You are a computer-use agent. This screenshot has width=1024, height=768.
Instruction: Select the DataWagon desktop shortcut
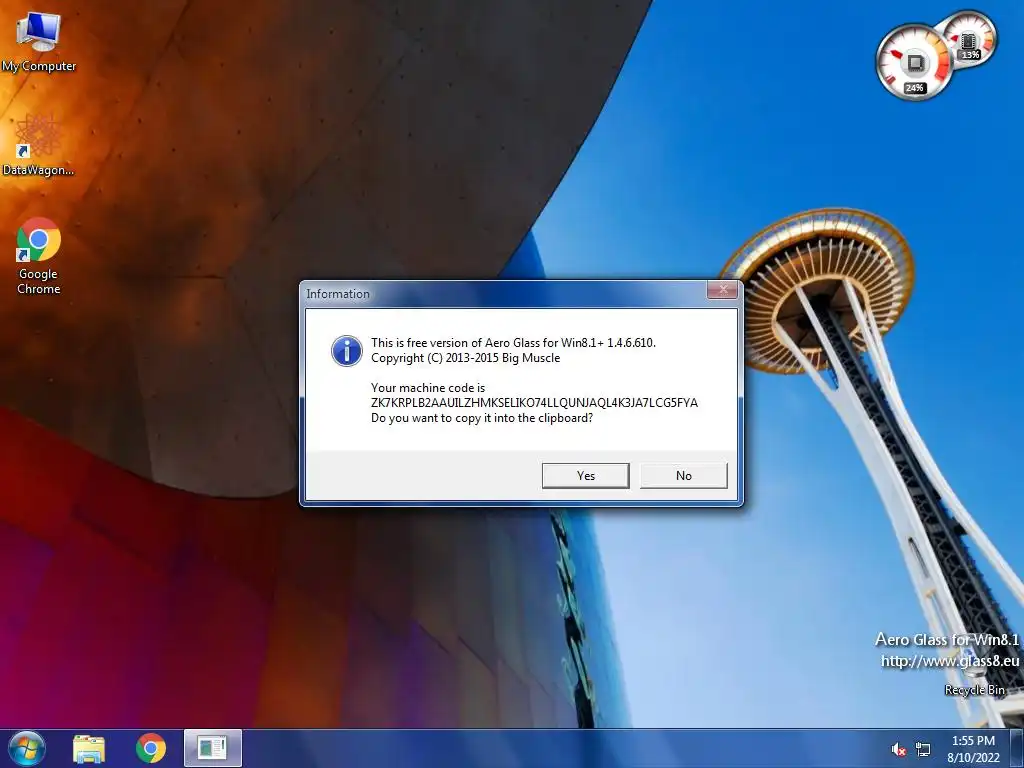point(39,145)
